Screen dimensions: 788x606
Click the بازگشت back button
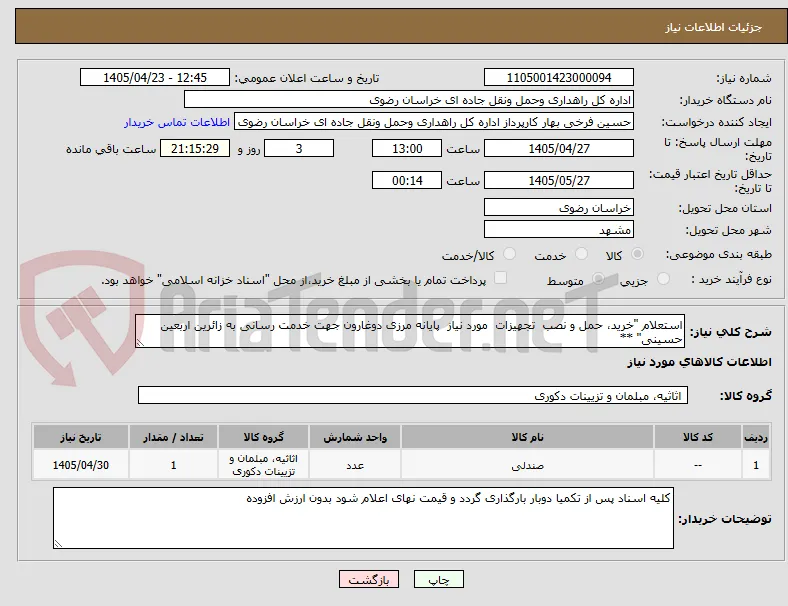(x=369, y=579)
